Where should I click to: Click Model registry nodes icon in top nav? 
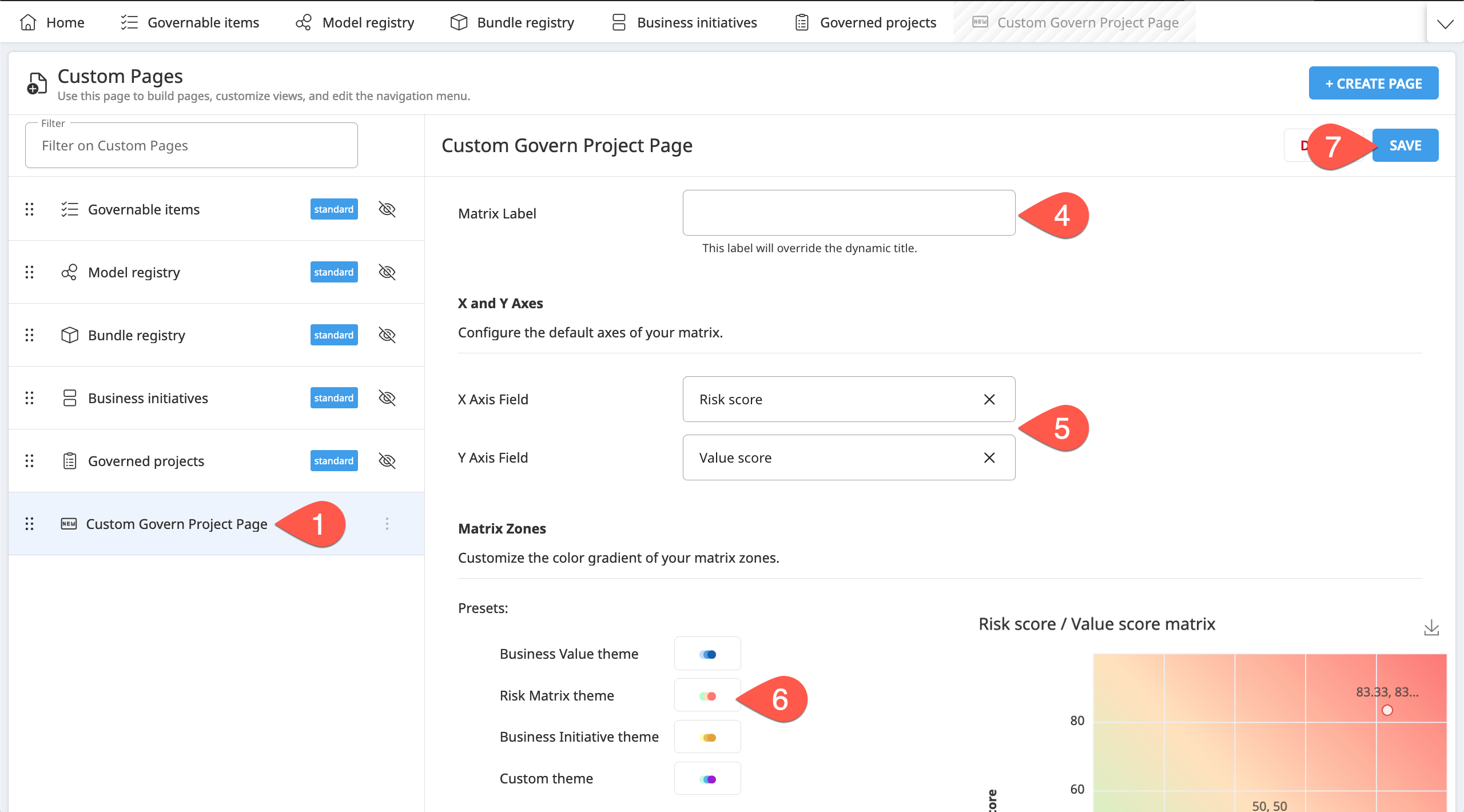(304, 22)
